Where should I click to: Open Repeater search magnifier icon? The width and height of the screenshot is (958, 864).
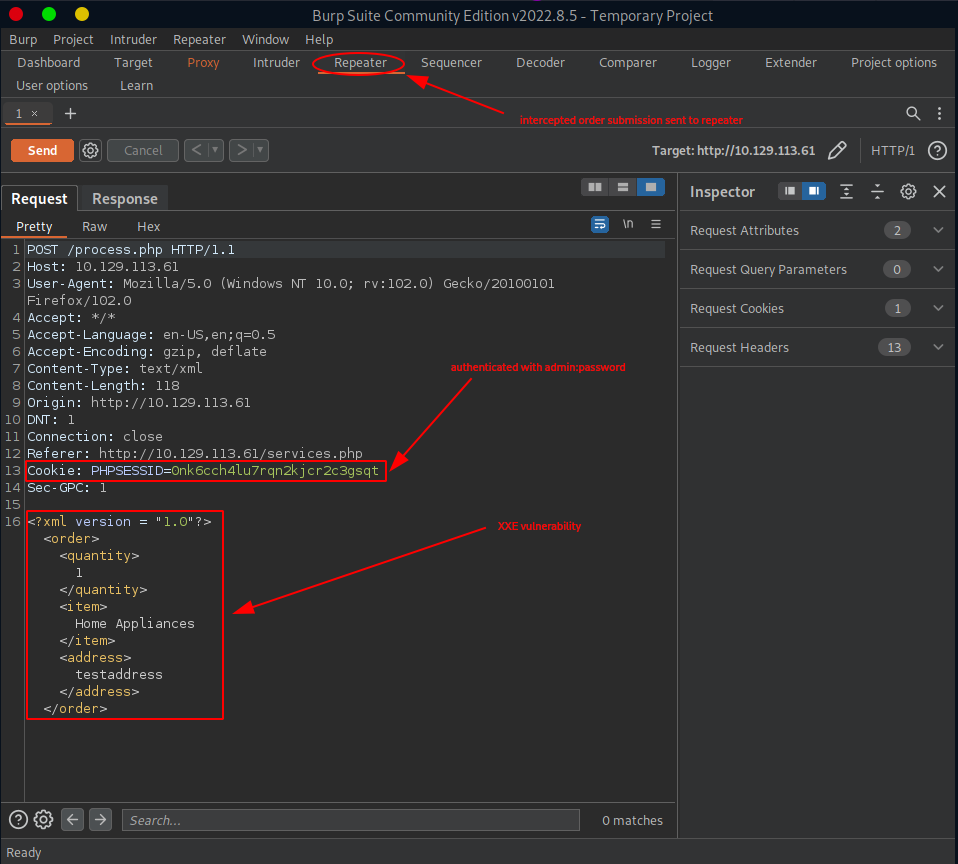[913, 113]
